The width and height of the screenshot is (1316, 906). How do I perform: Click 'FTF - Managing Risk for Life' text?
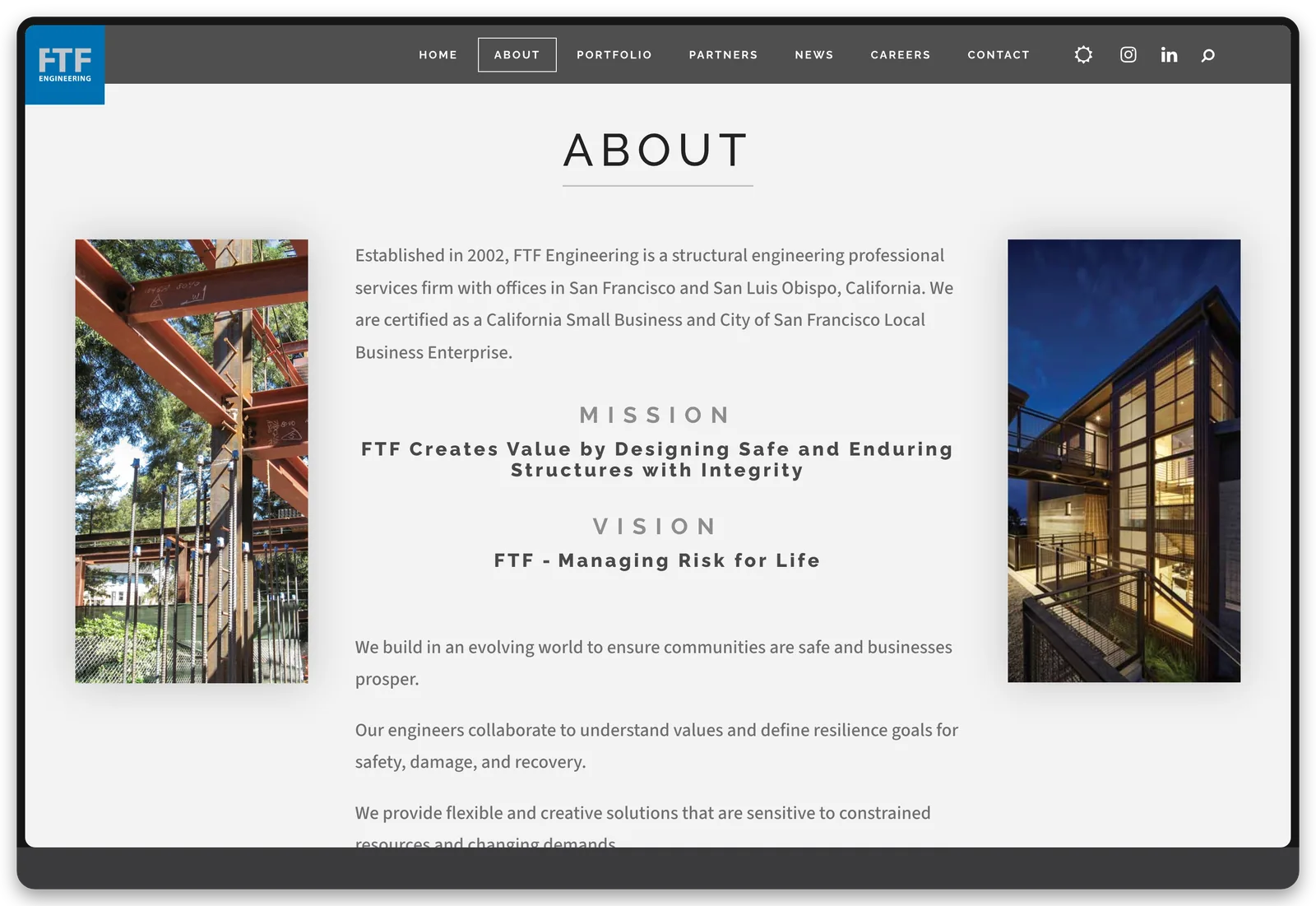[x=657, y=560]
